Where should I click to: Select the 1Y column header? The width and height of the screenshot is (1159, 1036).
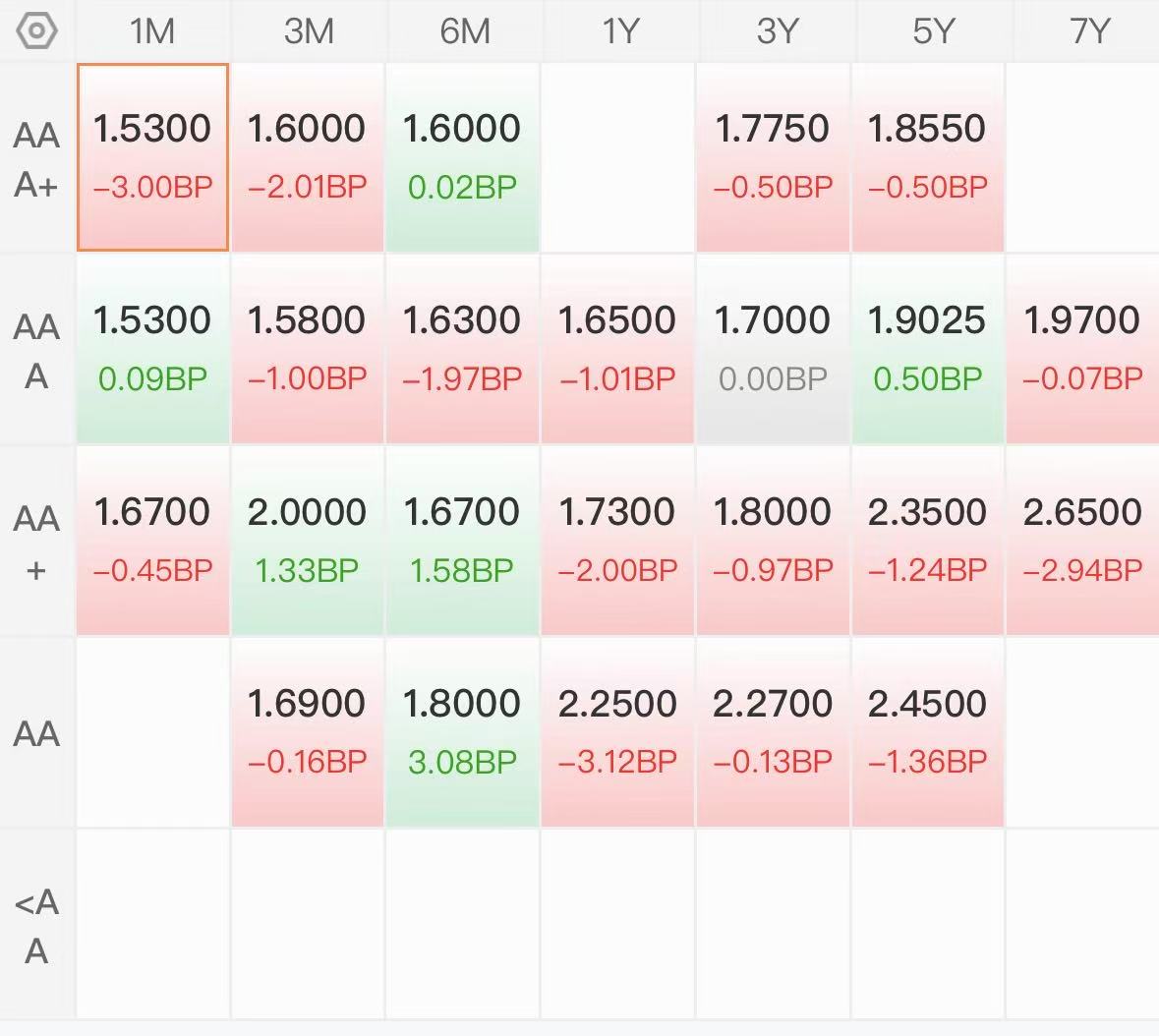(x=619, y=31)
